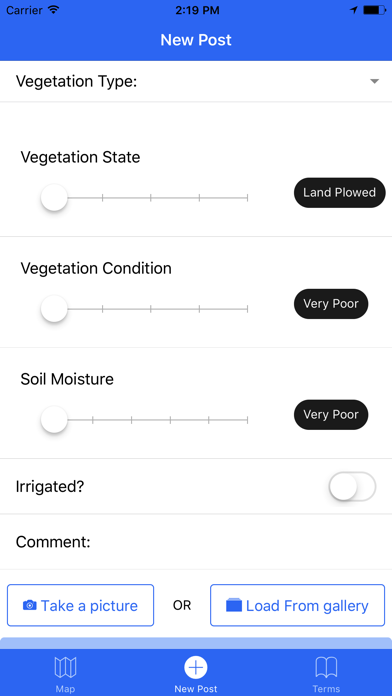The width and height of the screenshot is (392, 696).
Task: Tap the New Post plus icon
Action: (196, 667)
